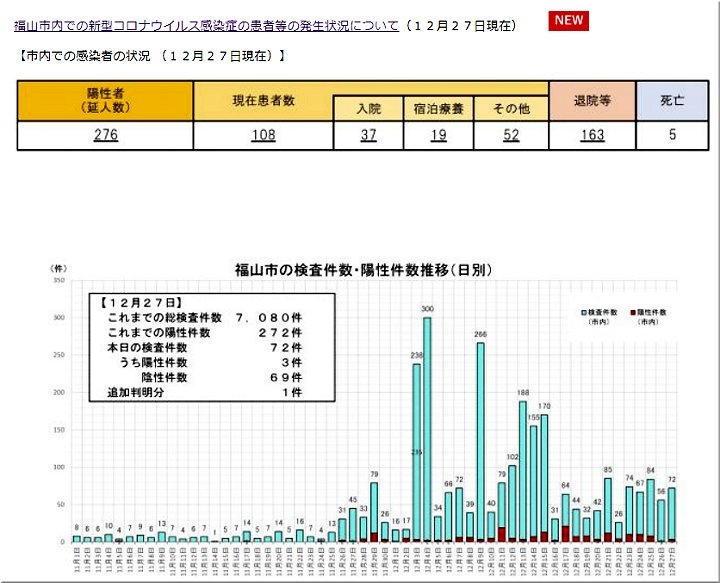Select the 現在患者数 header cell
The height and width of the screenshot is (583, 720).
click(262, 101)
